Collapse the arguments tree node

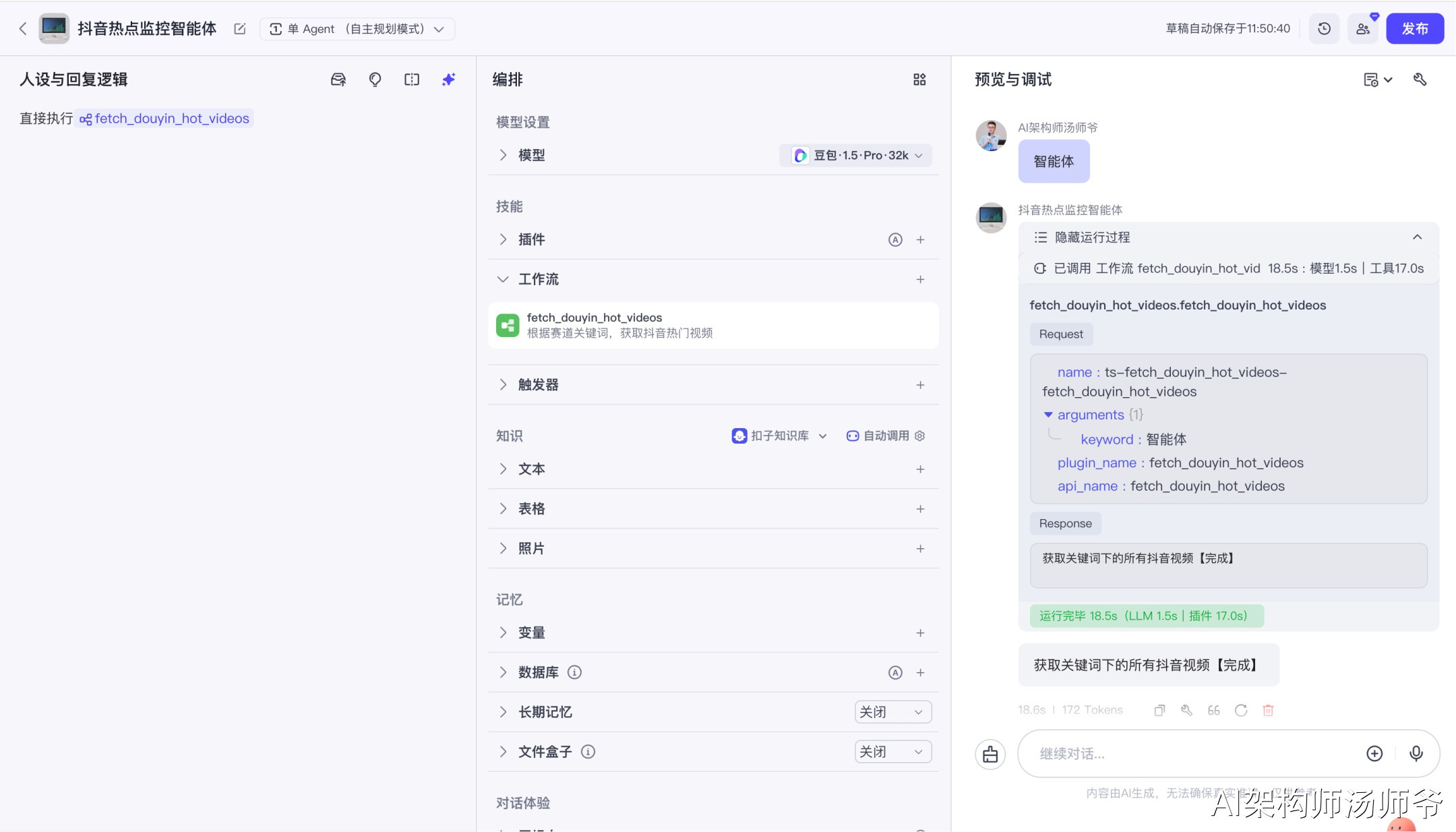pyautogui.click(x=1048, y=415)
